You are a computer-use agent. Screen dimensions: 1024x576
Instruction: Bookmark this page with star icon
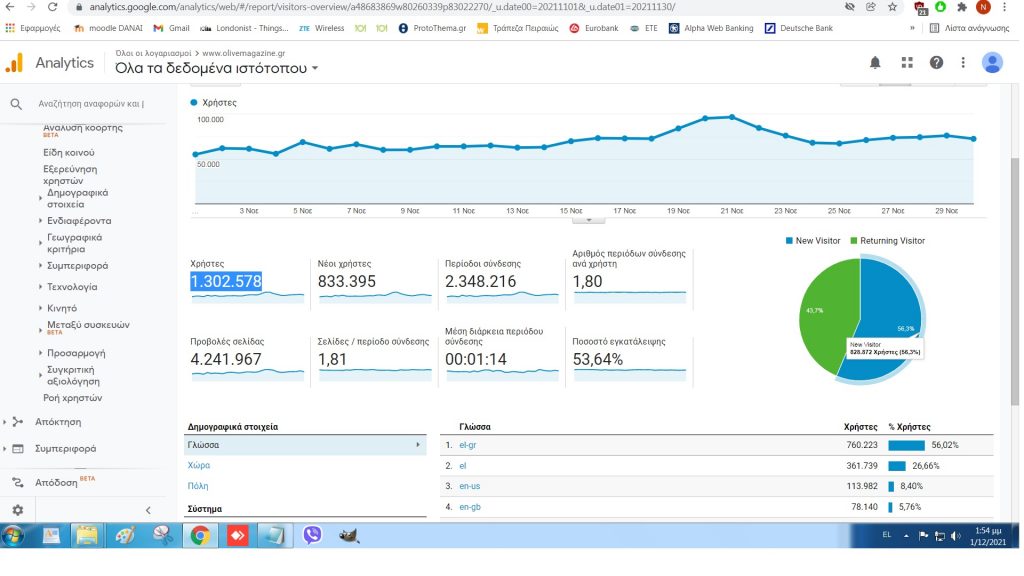(892, 7)
